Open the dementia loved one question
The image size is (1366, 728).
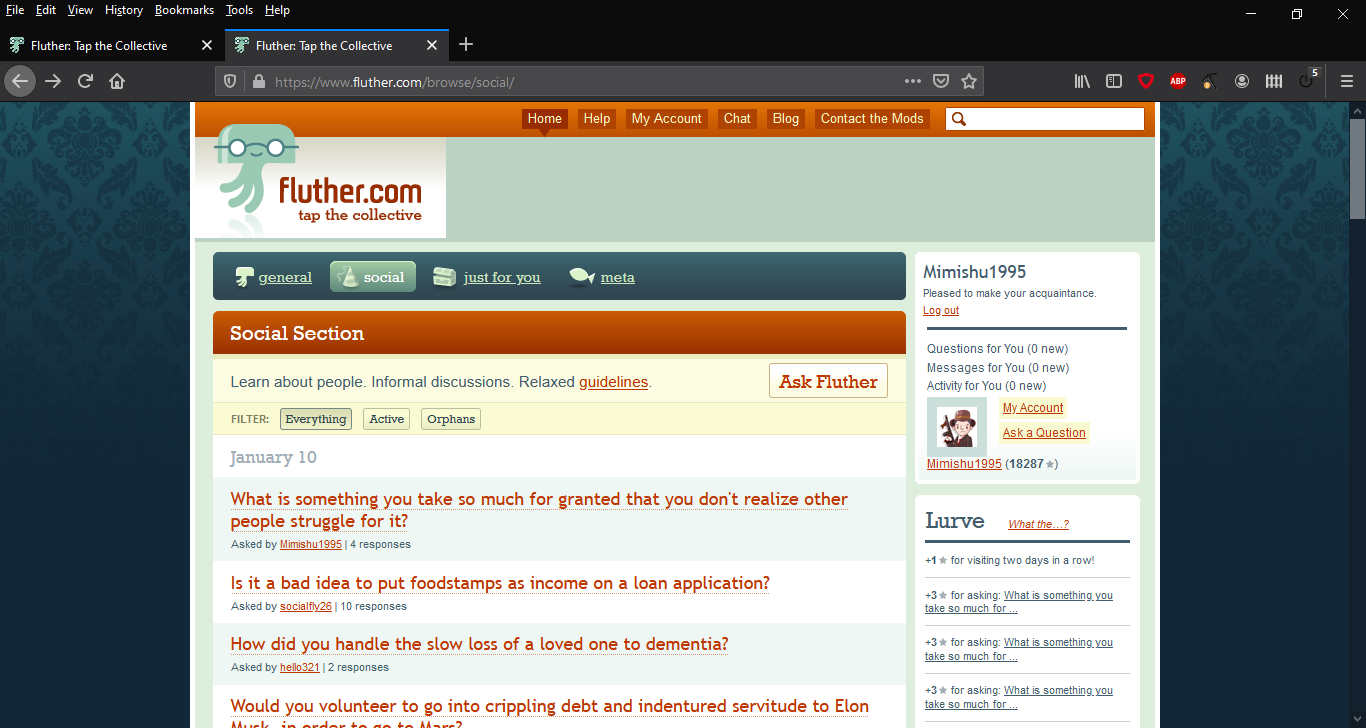pyautogui.click(x=479, y=644)
